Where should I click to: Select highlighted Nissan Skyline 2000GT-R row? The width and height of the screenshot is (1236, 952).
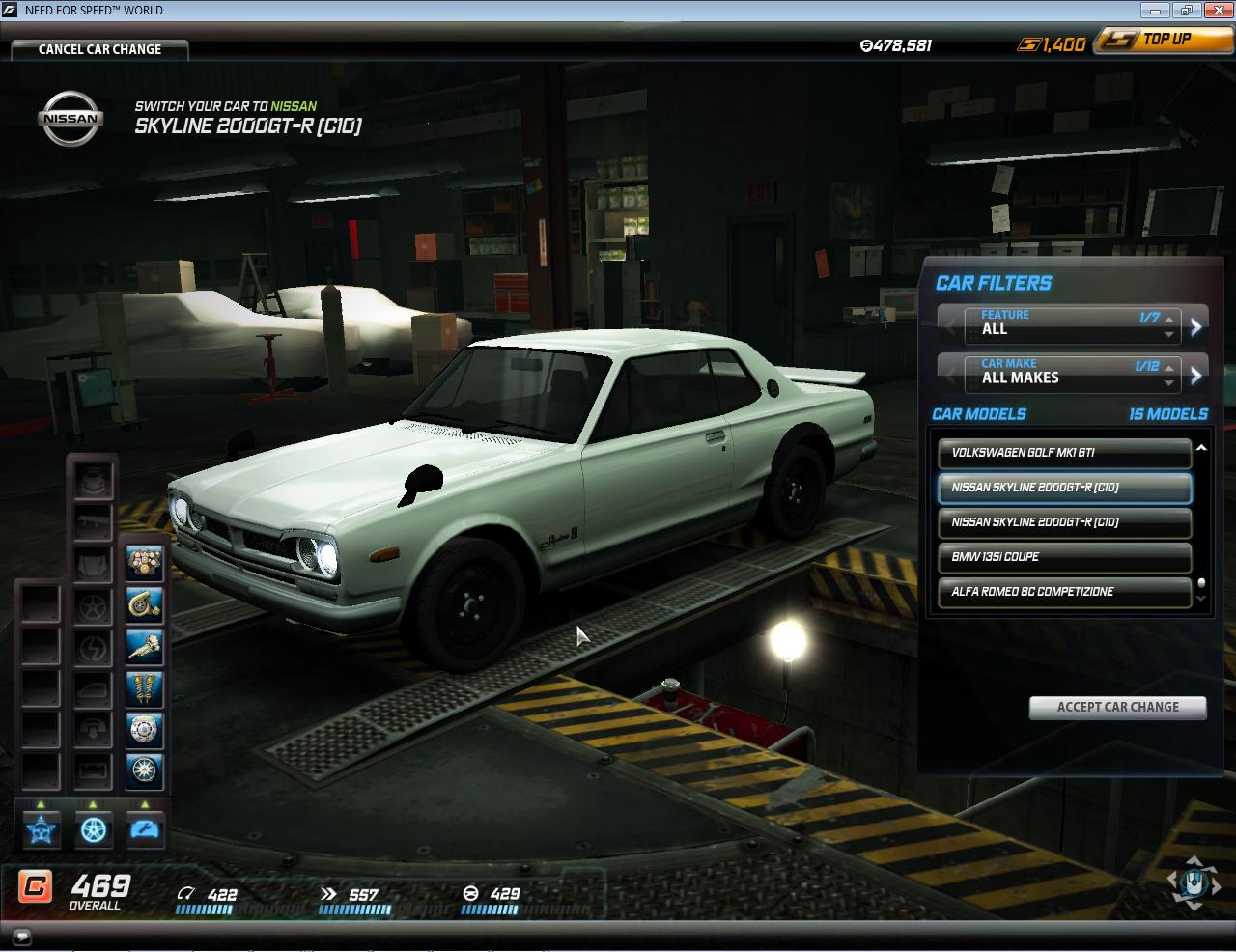[1065, 488]
